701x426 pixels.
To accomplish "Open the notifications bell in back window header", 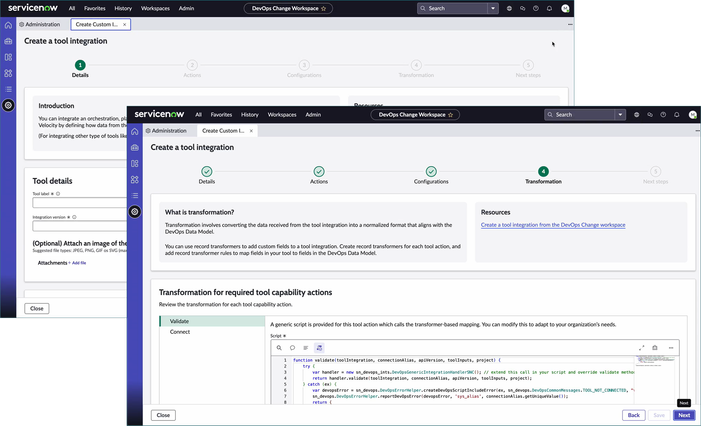I will [x=549, y=8].
